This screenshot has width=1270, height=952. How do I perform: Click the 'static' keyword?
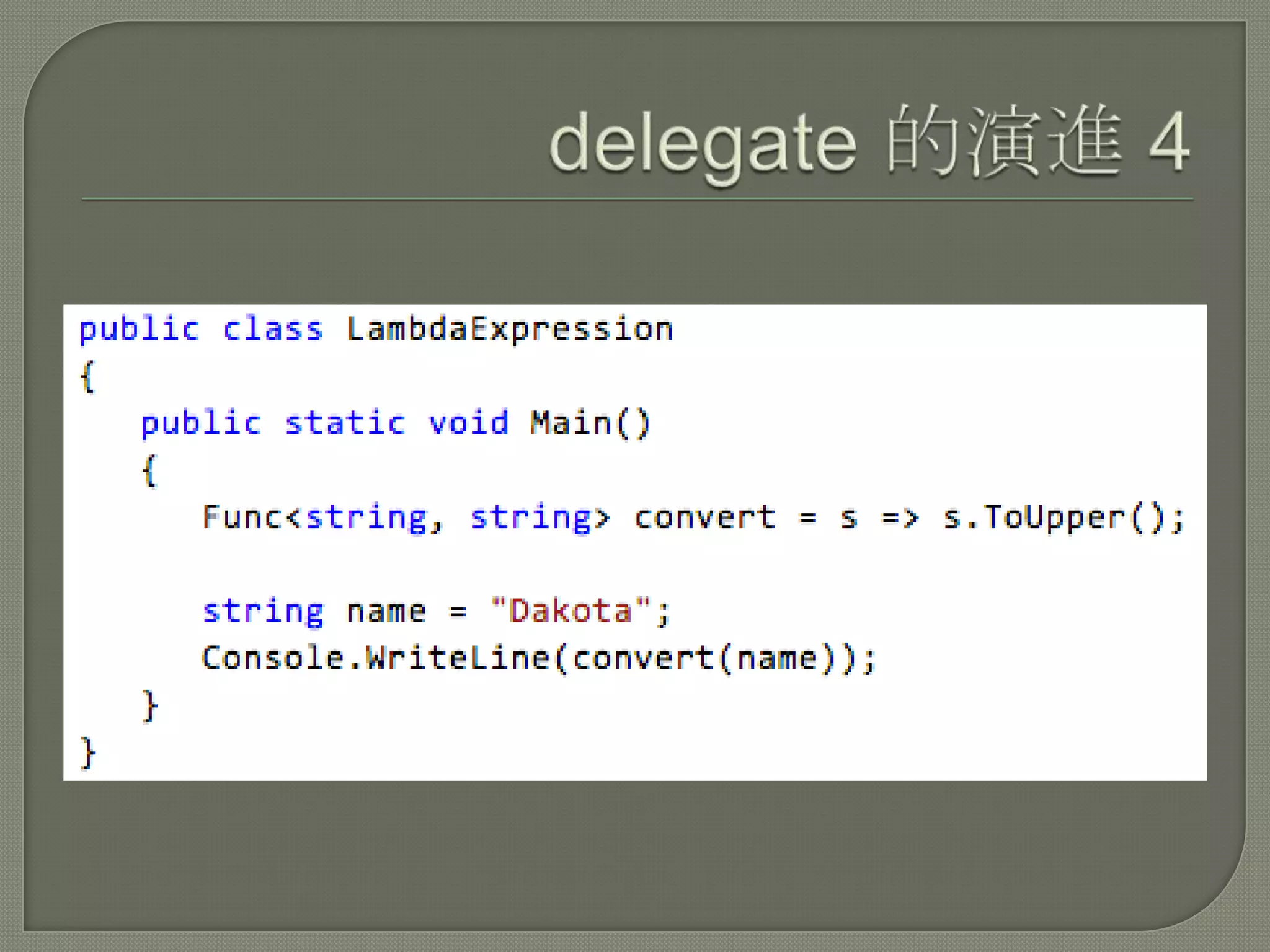(x=345, y=423)
